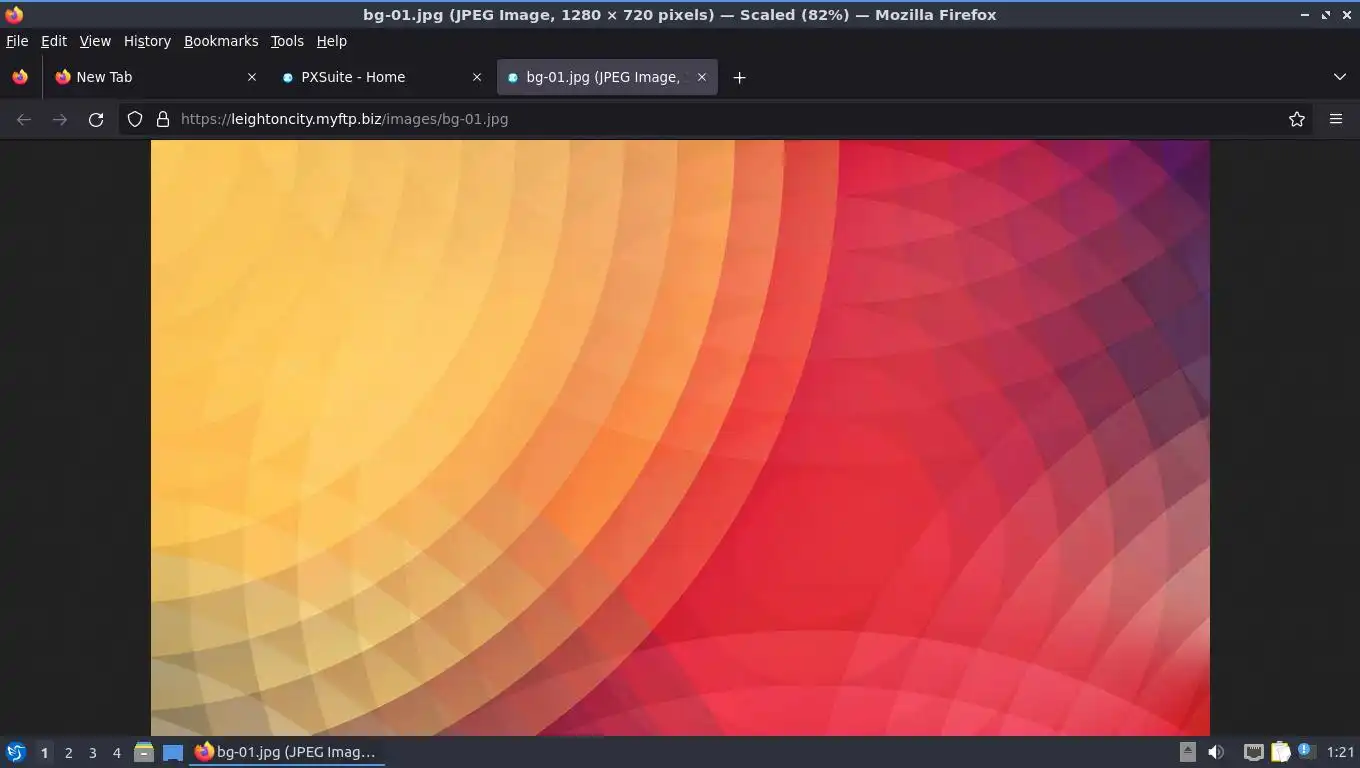Go forward one page

pos(60,119)
